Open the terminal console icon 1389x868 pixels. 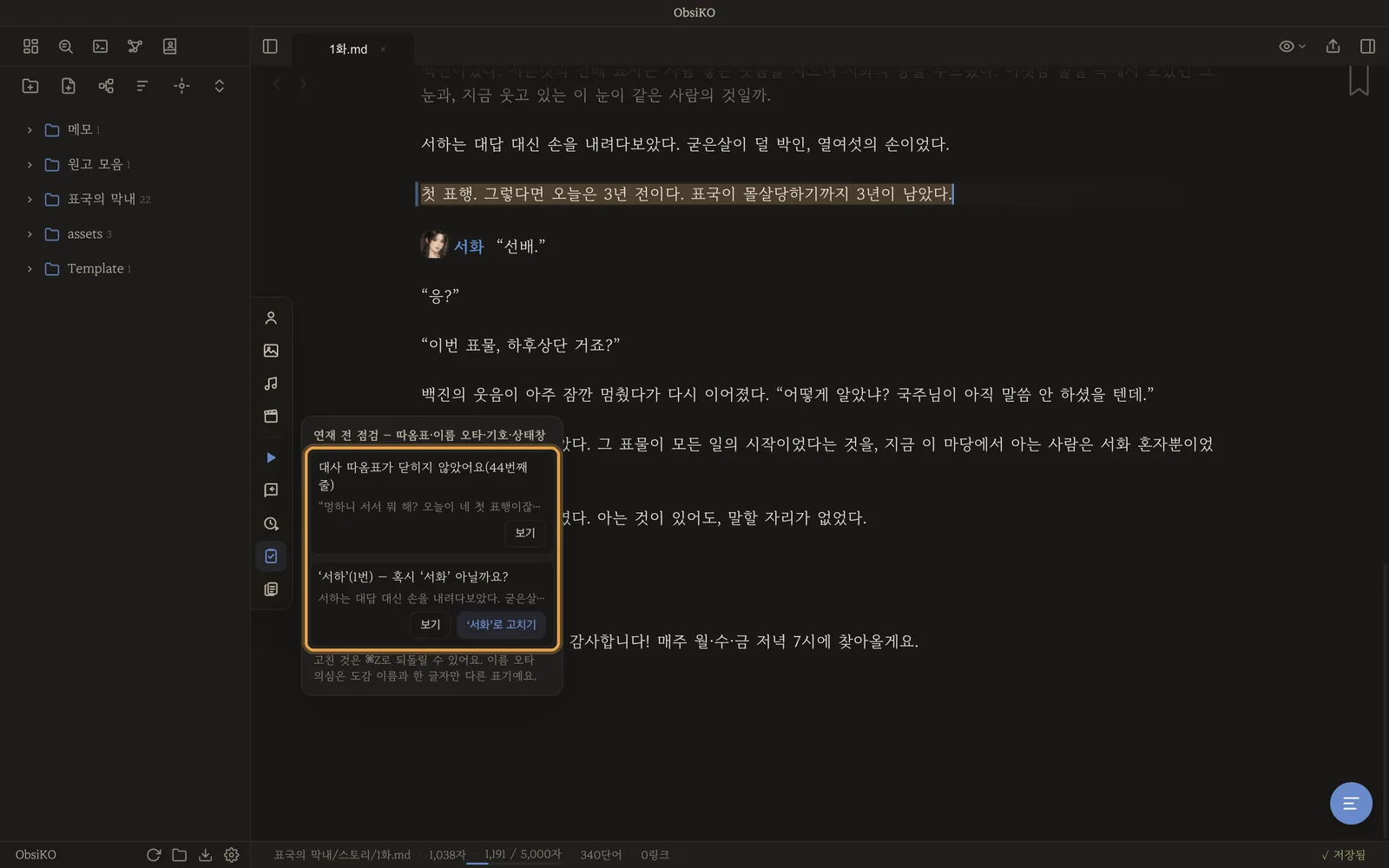(101, 46)
